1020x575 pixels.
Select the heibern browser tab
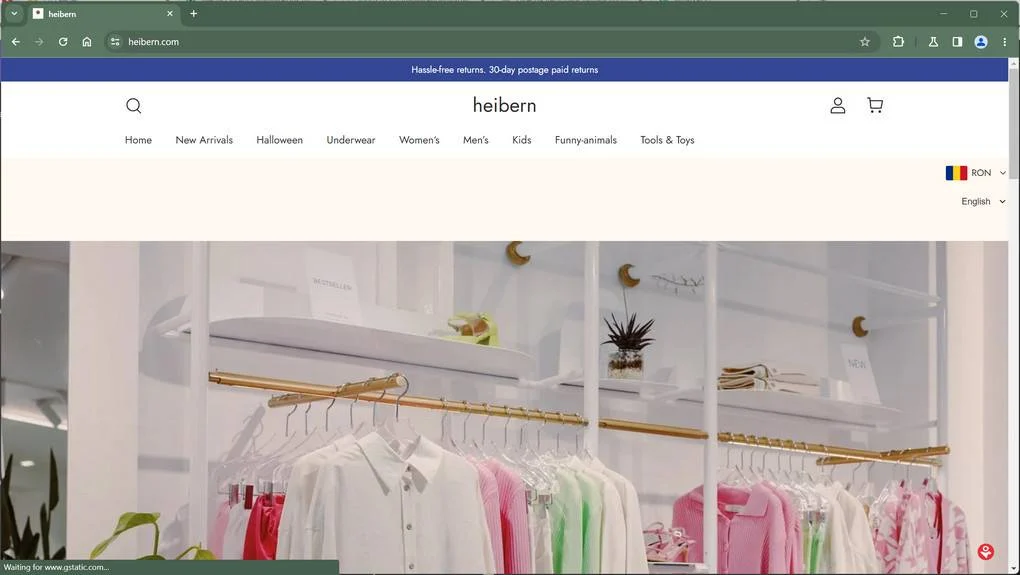102,13
